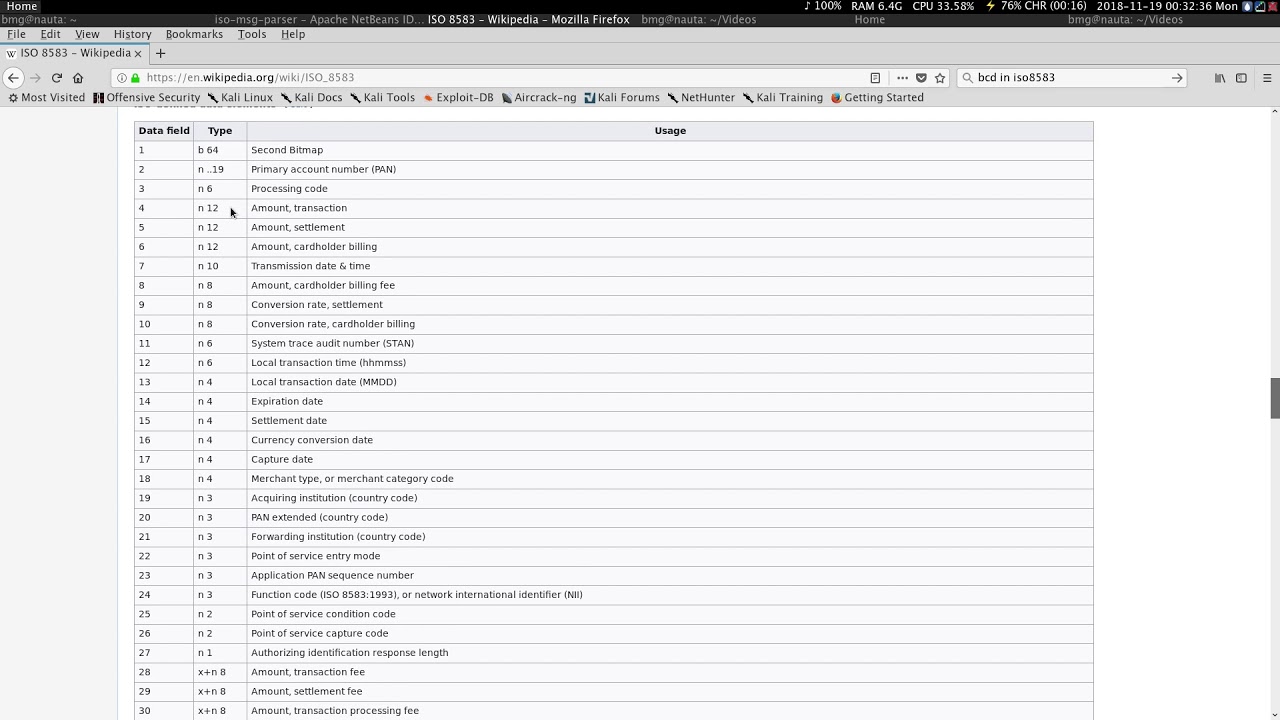Go to Firefox home page
This screenshot has width=1280, height=720.
coord(78,78)
